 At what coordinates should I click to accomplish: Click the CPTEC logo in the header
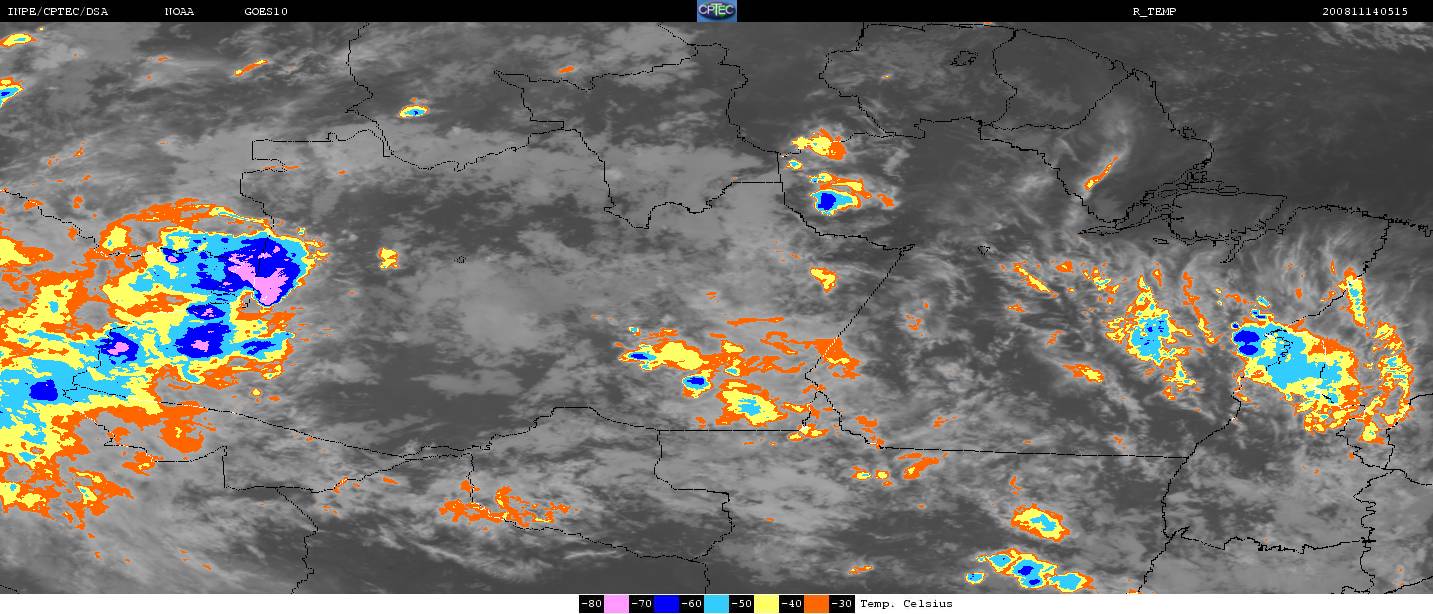click(716, 11)
